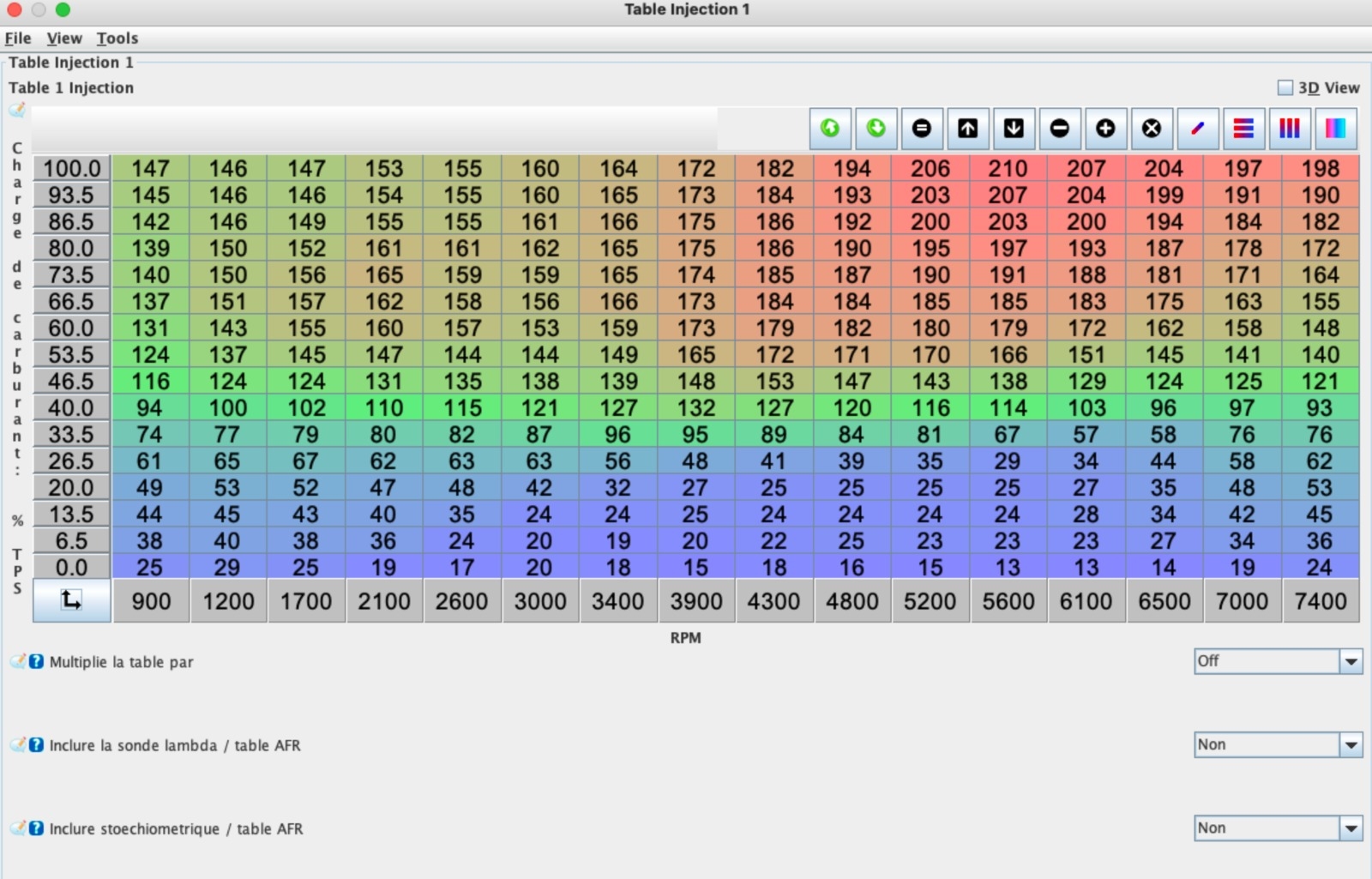
Task: Click the black square down-arrow icon
Action: click(1014, 129)
